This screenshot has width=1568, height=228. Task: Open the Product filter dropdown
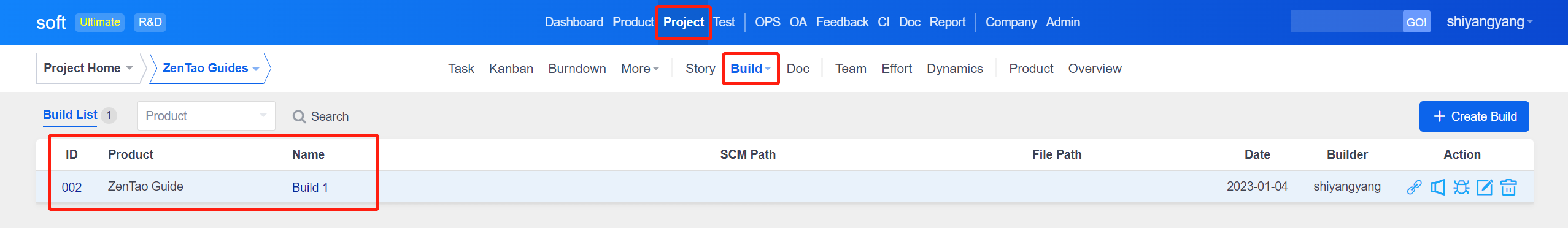[x=206, y=116]
